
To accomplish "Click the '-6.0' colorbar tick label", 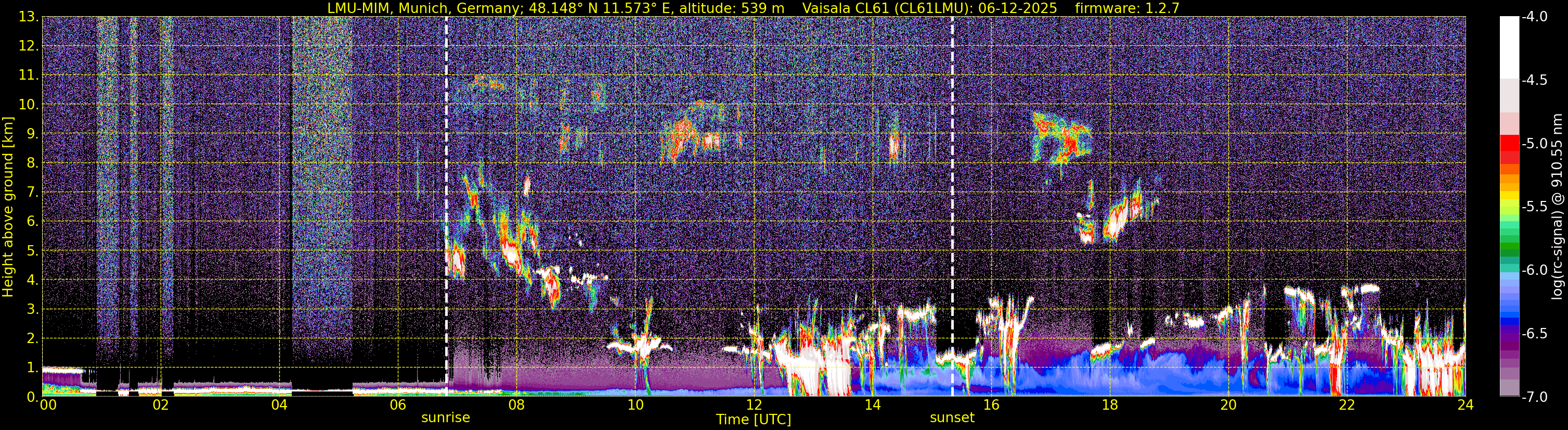I will tap(1534, 270).
